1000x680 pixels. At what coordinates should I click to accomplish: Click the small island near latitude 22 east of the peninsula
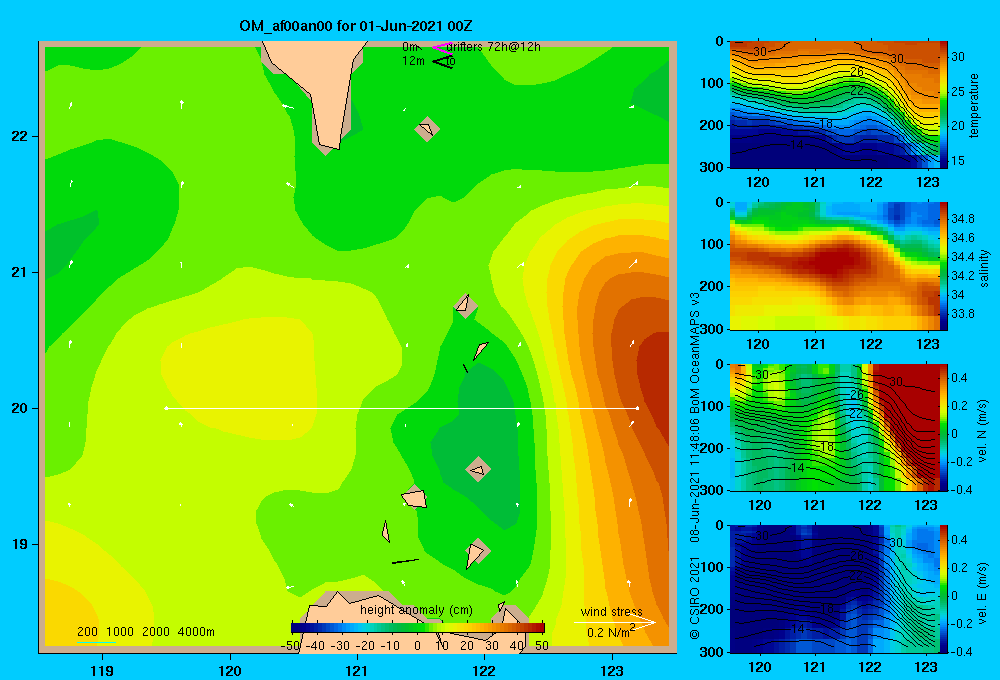[427, 129]
